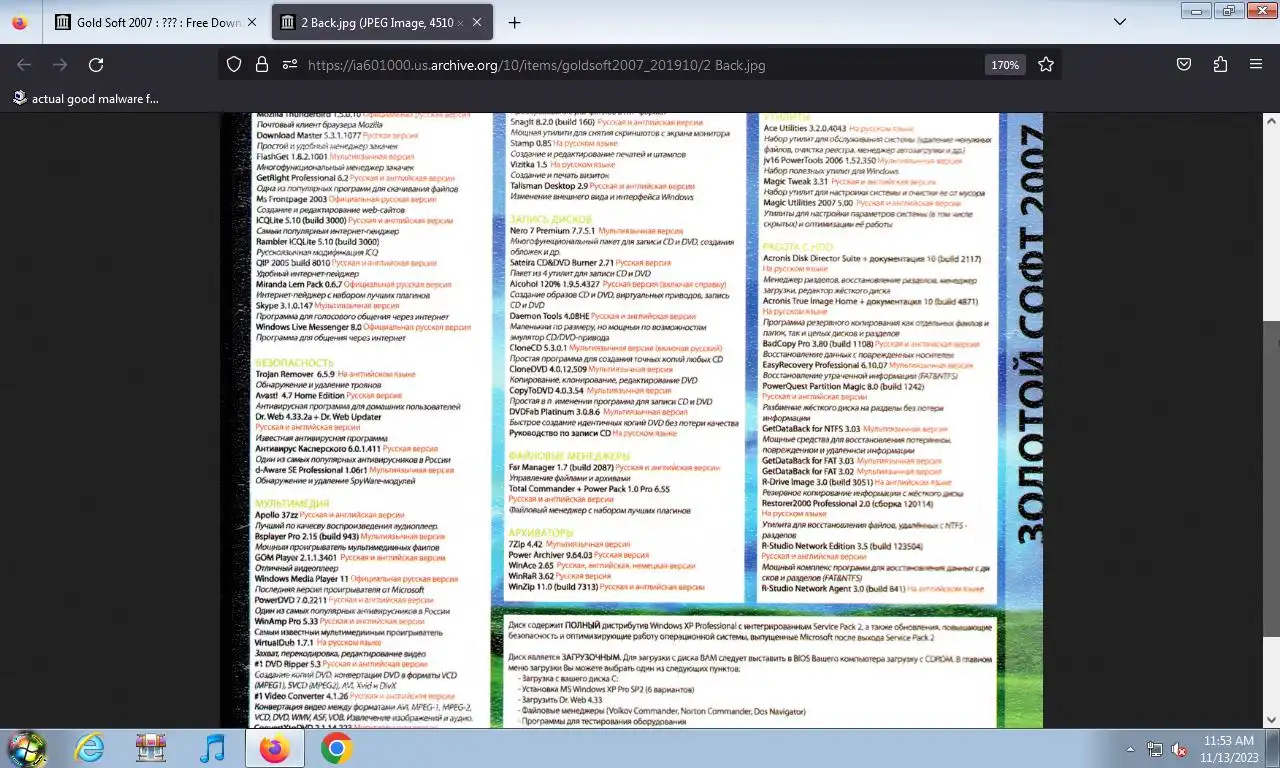Focus Firefox via its taskbar button
Image resolution: width=1280 pixels, height=768 pixels.
click(273, 748)
